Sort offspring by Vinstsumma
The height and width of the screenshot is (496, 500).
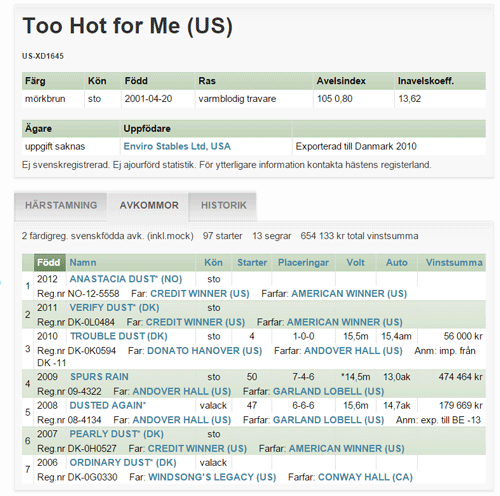click(454, 263)
